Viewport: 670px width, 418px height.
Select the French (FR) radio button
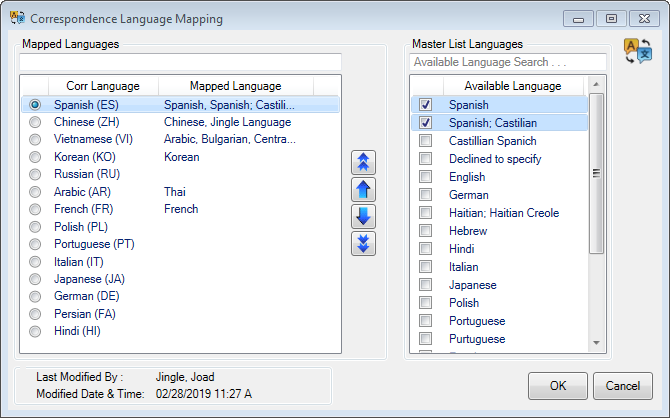pos(35,209)
